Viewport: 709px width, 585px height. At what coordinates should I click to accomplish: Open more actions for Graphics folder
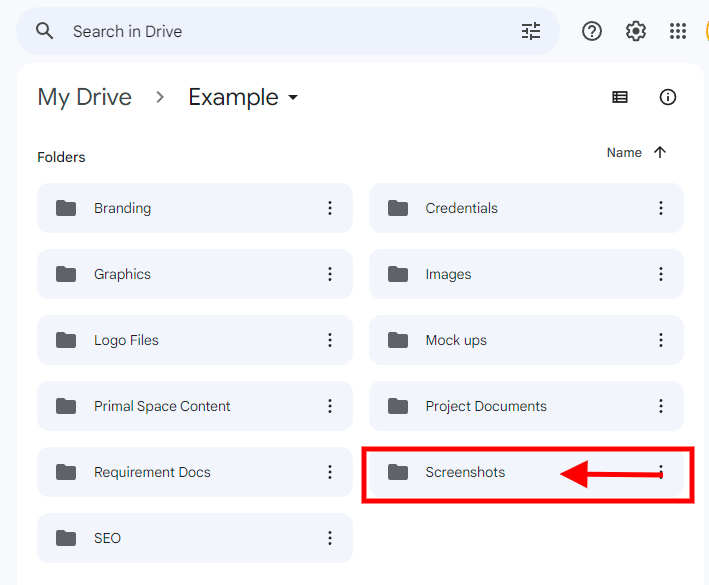(x=330, y=274)
